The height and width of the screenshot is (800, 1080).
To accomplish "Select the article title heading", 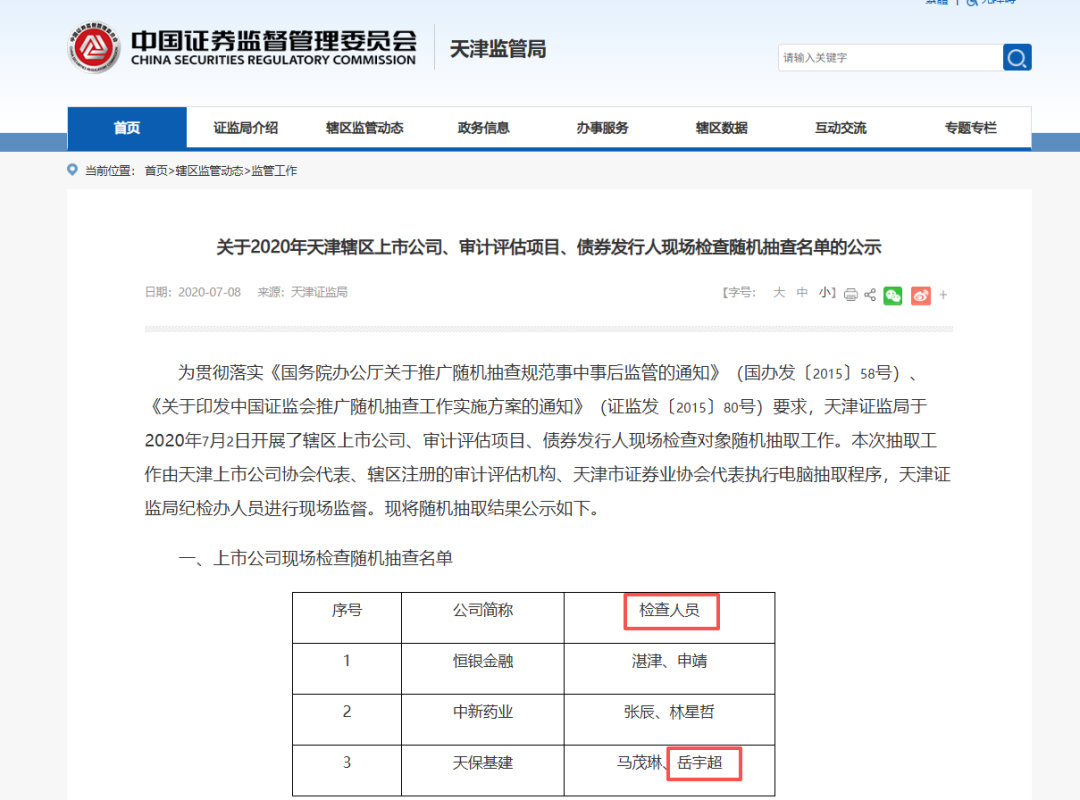I will (549, 247).
